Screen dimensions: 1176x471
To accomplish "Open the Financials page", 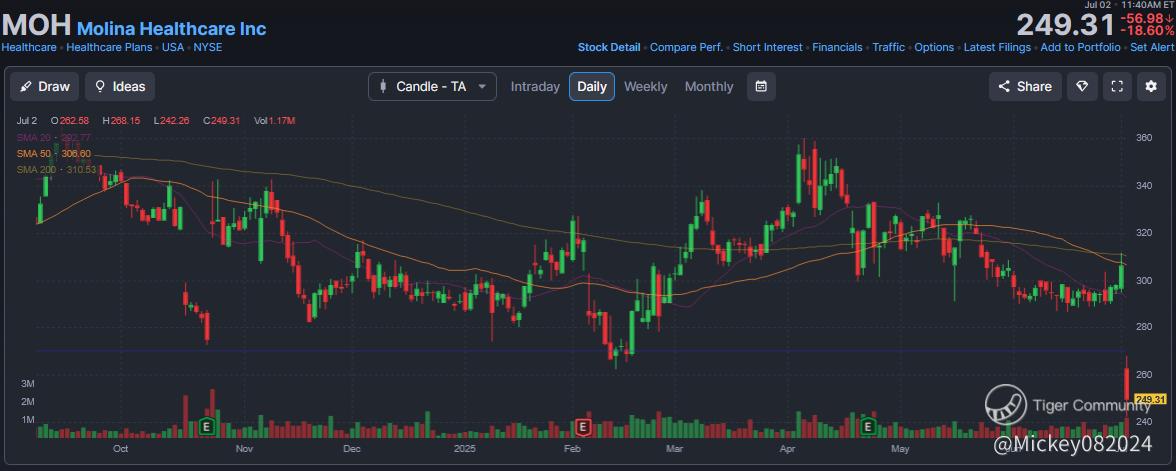I will (838, 47).
